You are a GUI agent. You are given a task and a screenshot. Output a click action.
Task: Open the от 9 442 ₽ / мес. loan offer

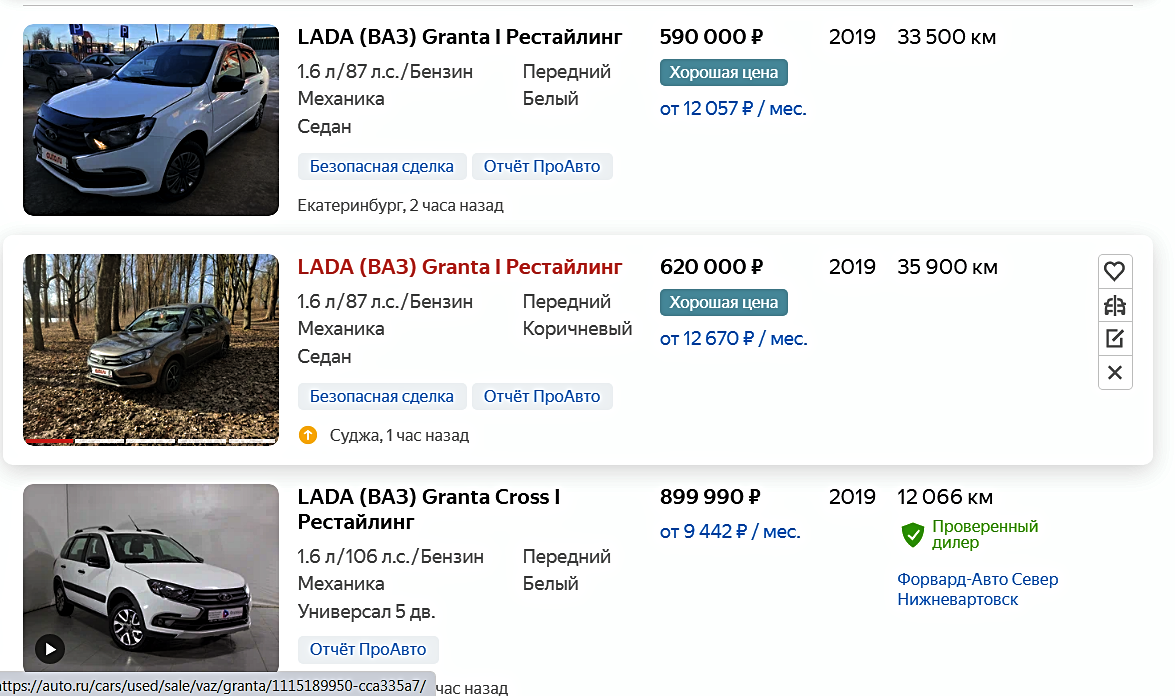pos(730,532)
